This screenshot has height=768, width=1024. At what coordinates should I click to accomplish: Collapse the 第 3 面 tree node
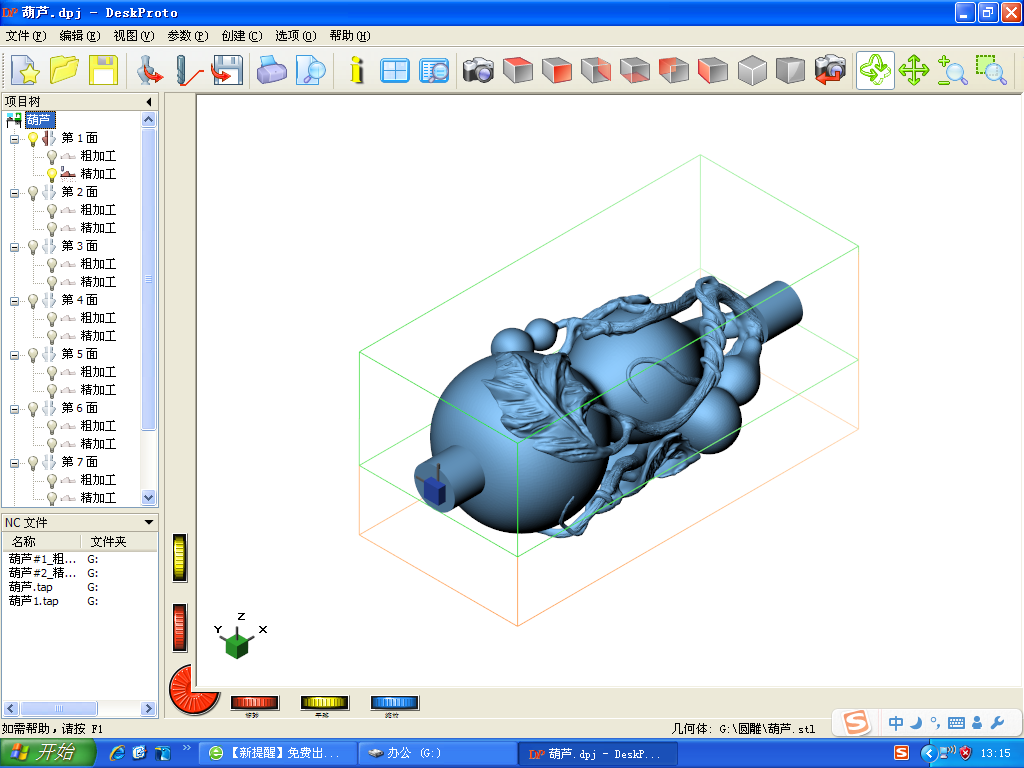tap(14, 248)
